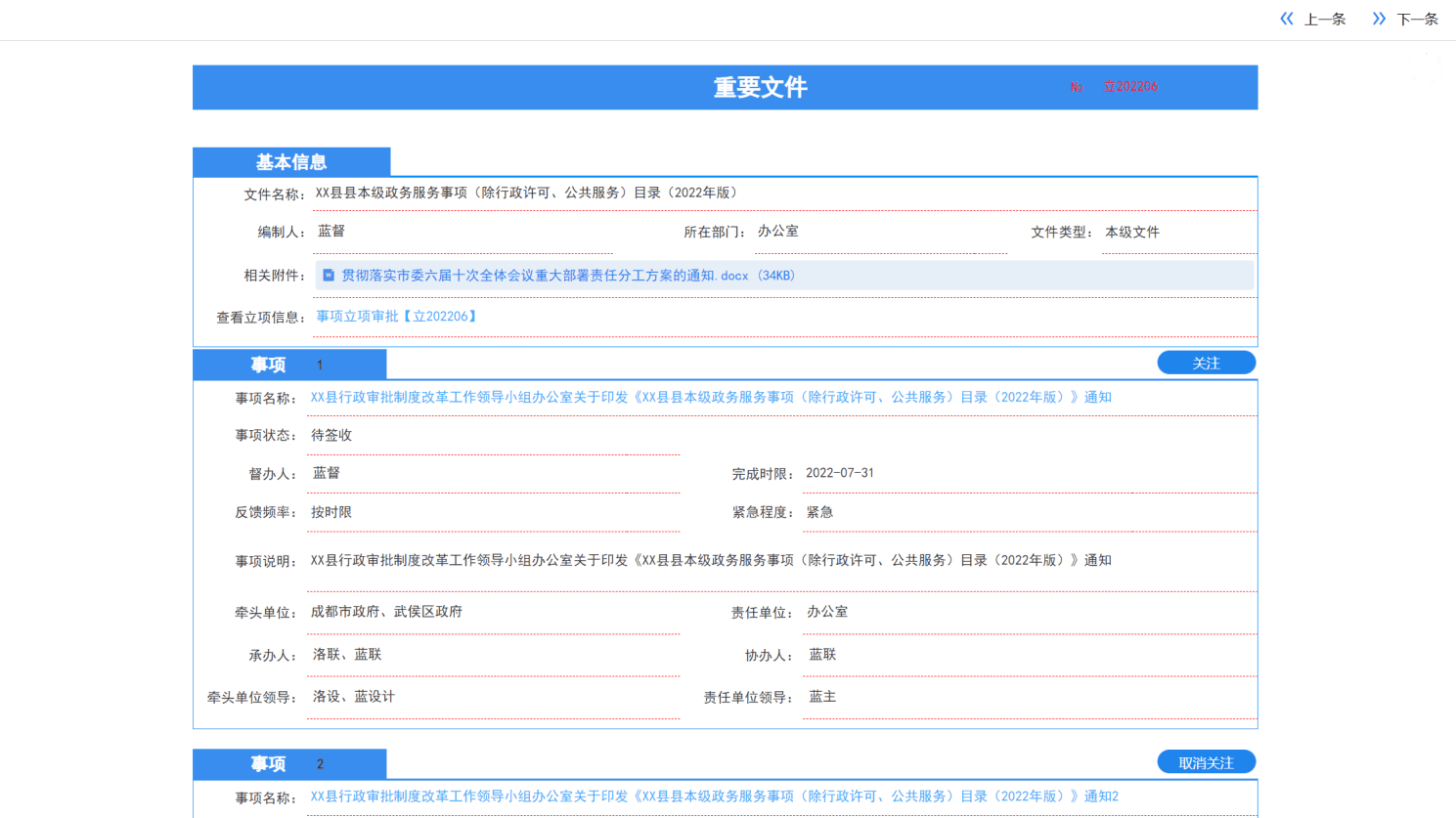
Task: Select the 基本信息 section header
Action: [291, 162]
